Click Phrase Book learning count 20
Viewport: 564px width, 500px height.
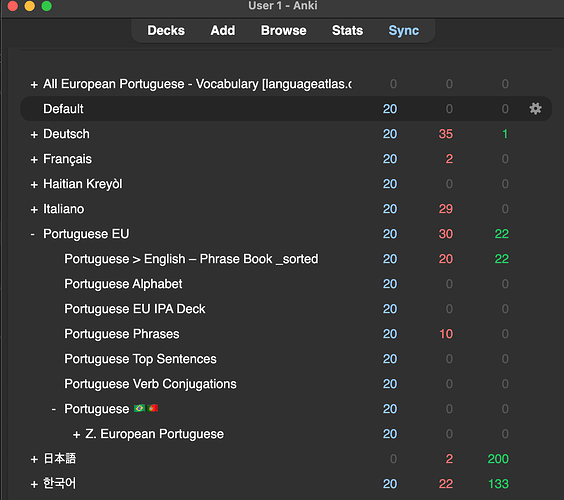[445, 259]
